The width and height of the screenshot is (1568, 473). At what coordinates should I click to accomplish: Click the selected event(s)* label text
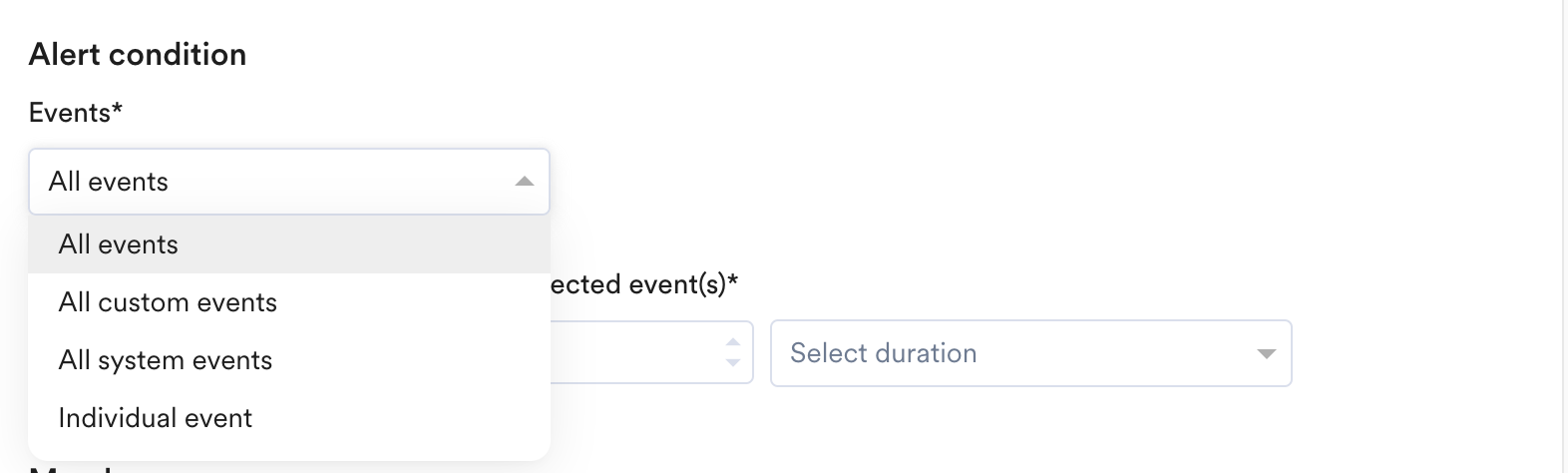click(644, 284)
